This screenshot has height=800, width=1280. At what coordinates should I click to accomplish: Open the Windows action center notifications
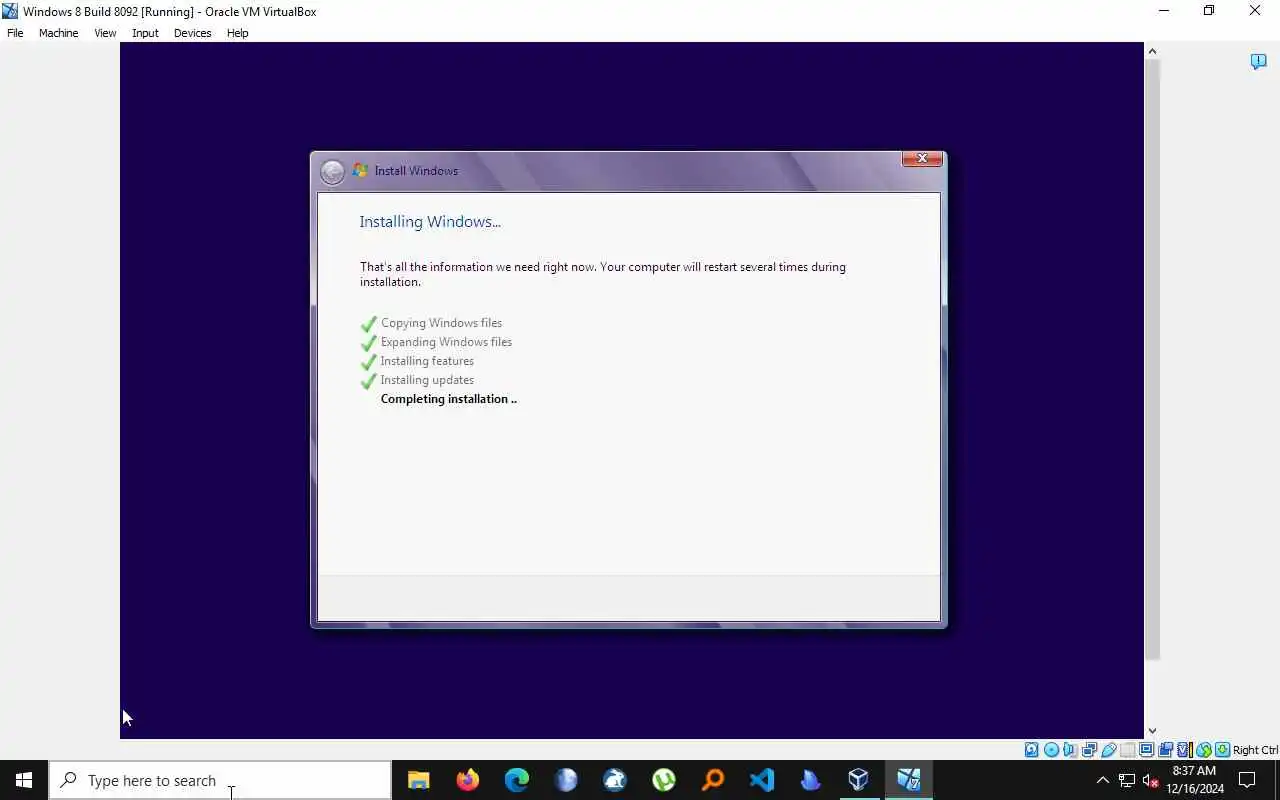pos(1248,780)
